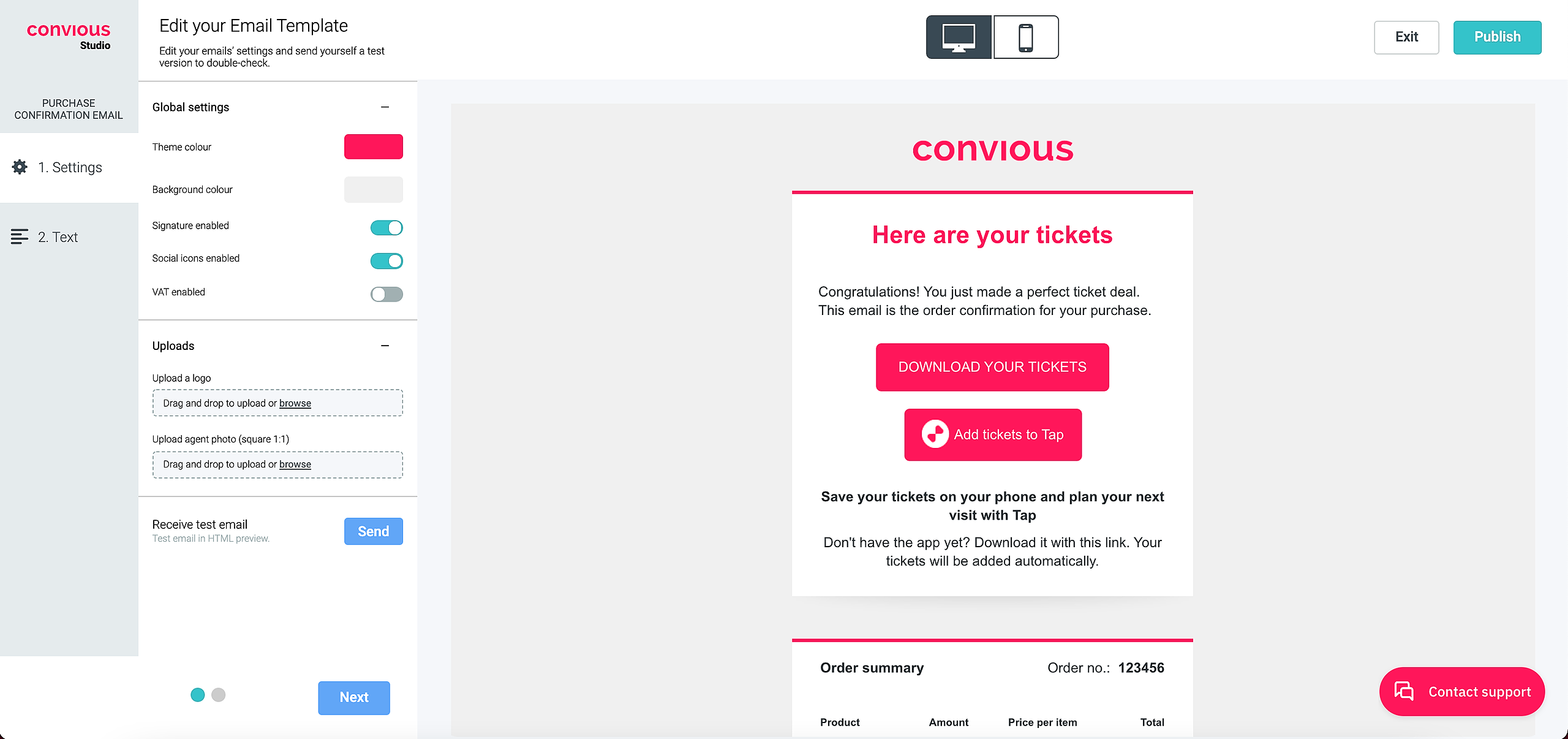Screen dimensions: 1568x739
Task: Turn off Social icons enabled switch
Action: tap(386, 261)
